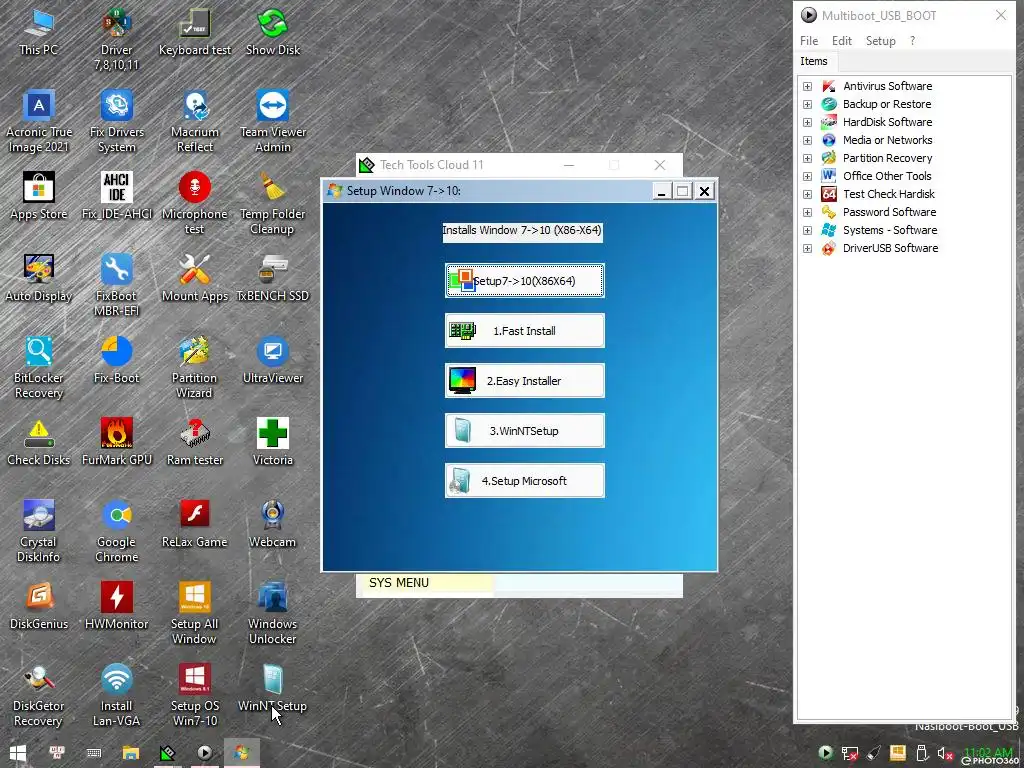Expand the Test Check Hardisk node

(808, 195)
